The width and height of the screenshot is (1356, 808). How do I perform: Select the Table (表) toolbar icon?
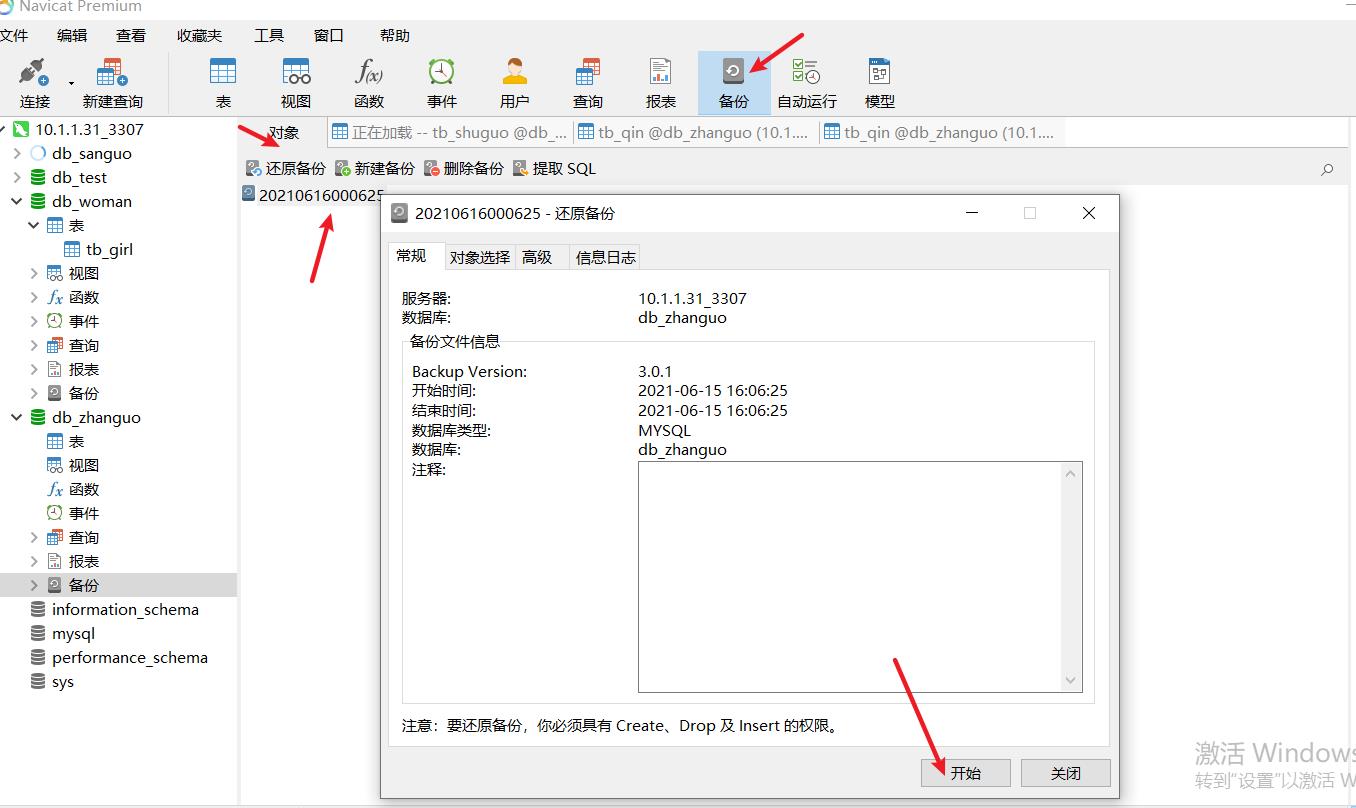223,83
